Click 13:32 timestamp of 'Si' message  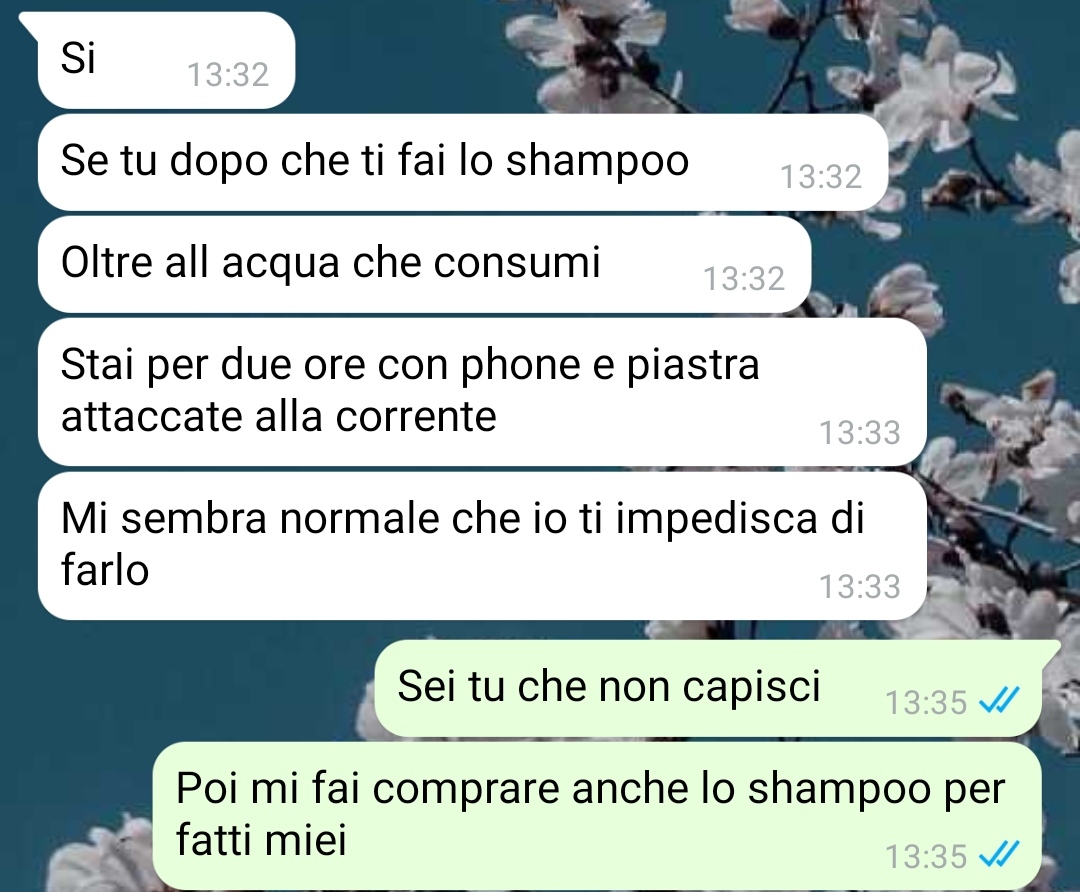tap(228, 74)
